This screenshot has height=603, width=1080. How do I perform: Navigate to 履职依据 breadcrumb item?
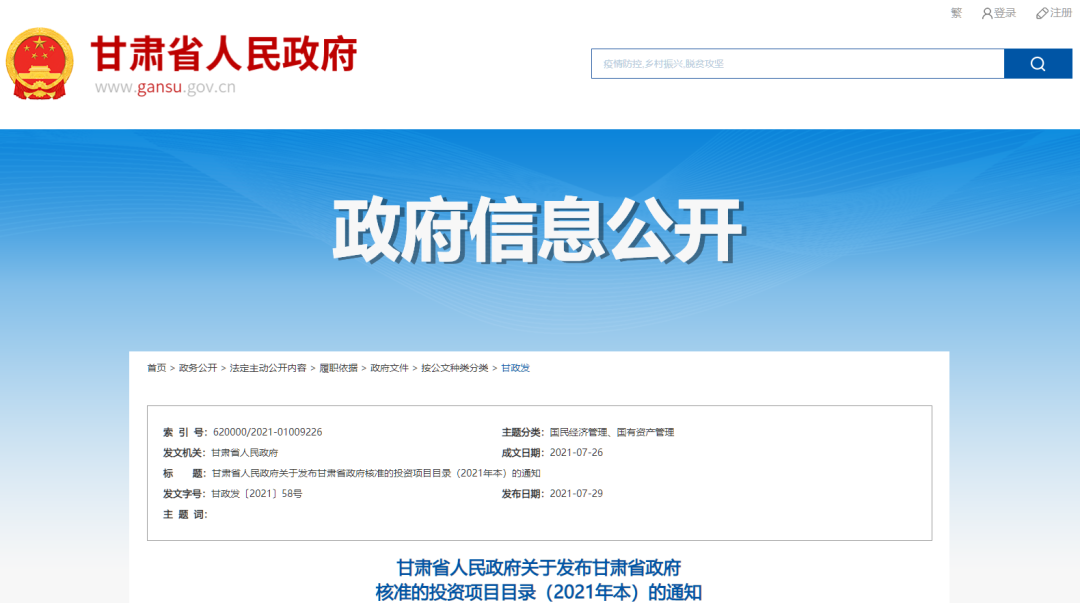click(338, 368)
